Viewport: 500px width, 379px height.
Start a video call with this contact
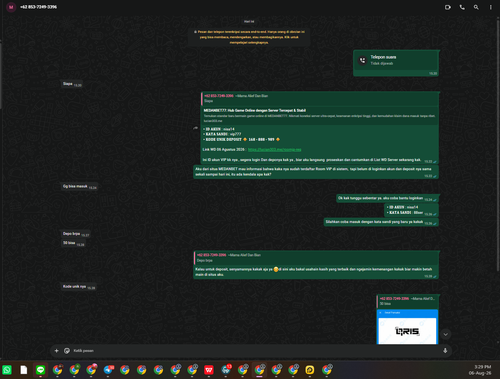pos(448,7)
